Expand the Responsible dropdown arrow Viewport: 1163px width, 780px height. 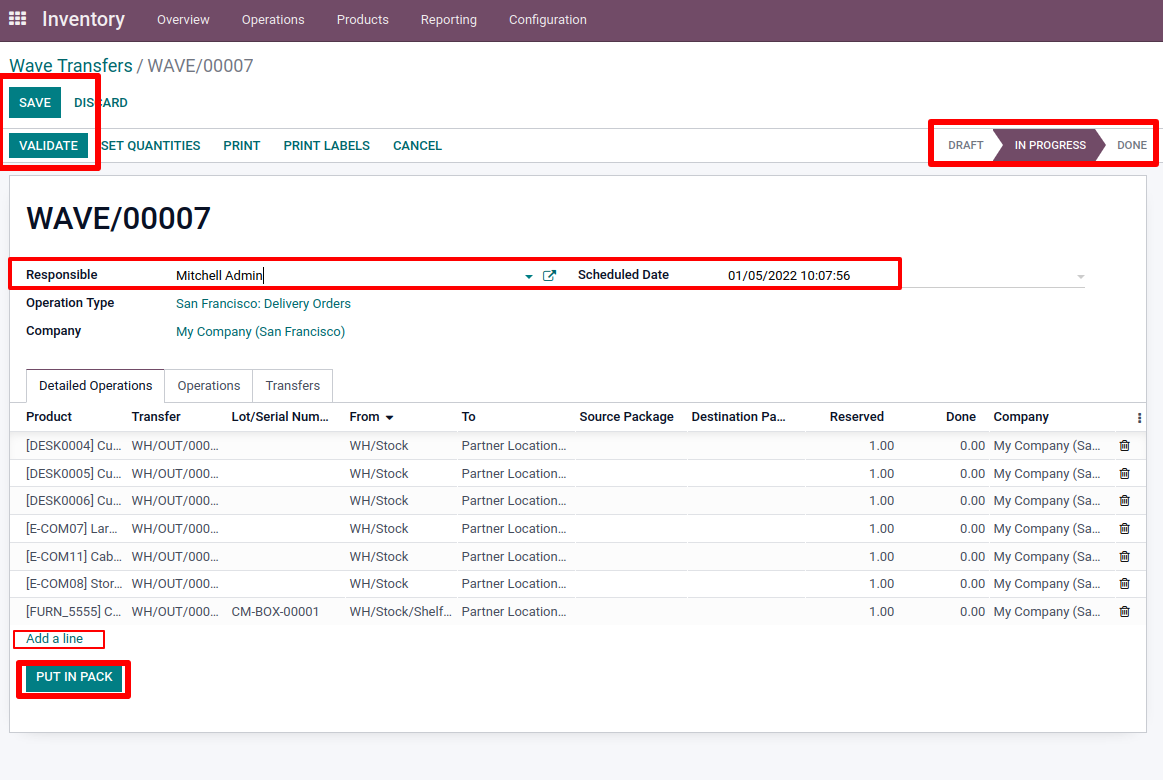click(529, 277)
